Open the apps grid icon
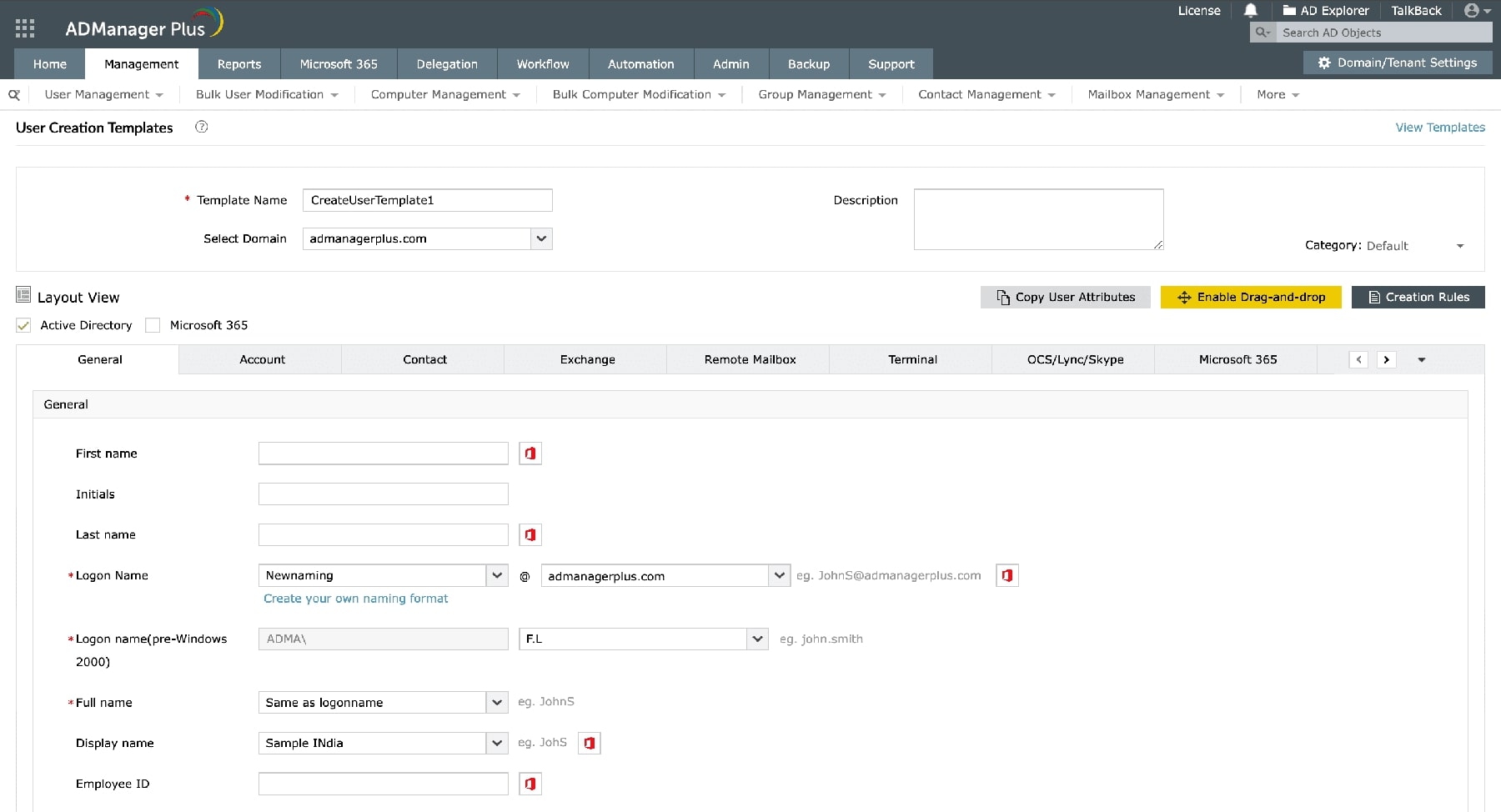Viewport: 1501px width, 812px height. coord(25,28)
